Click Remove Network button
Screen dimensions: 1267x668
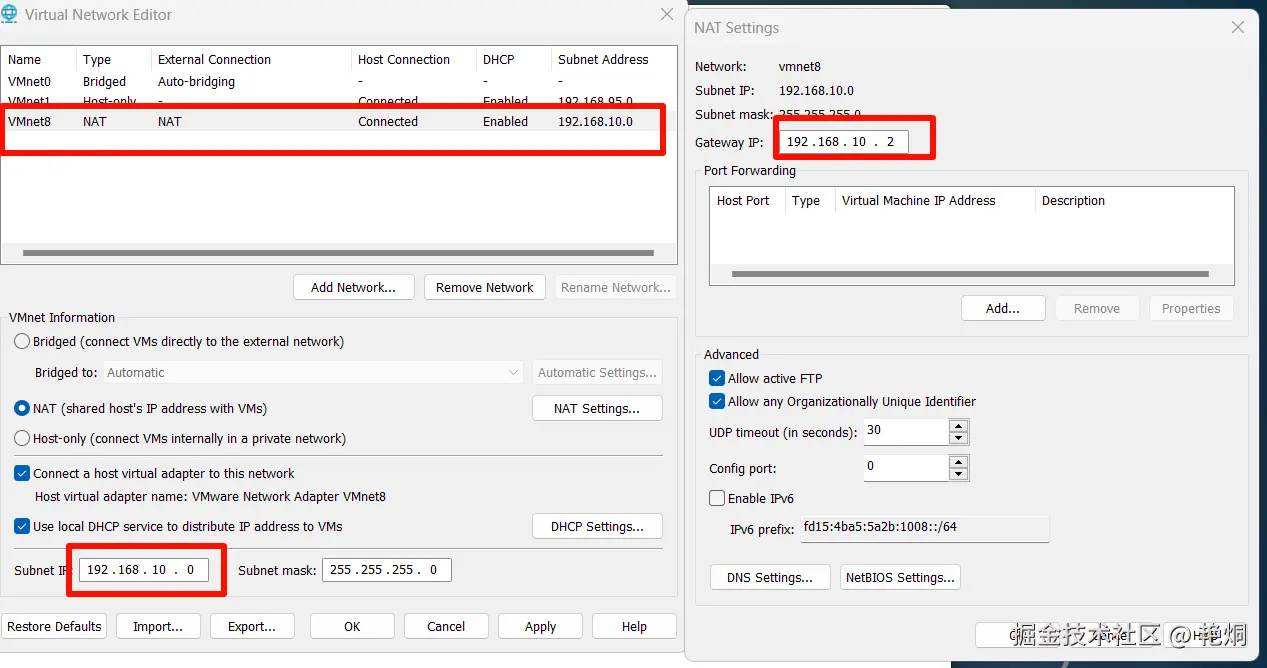pos(485,287)
